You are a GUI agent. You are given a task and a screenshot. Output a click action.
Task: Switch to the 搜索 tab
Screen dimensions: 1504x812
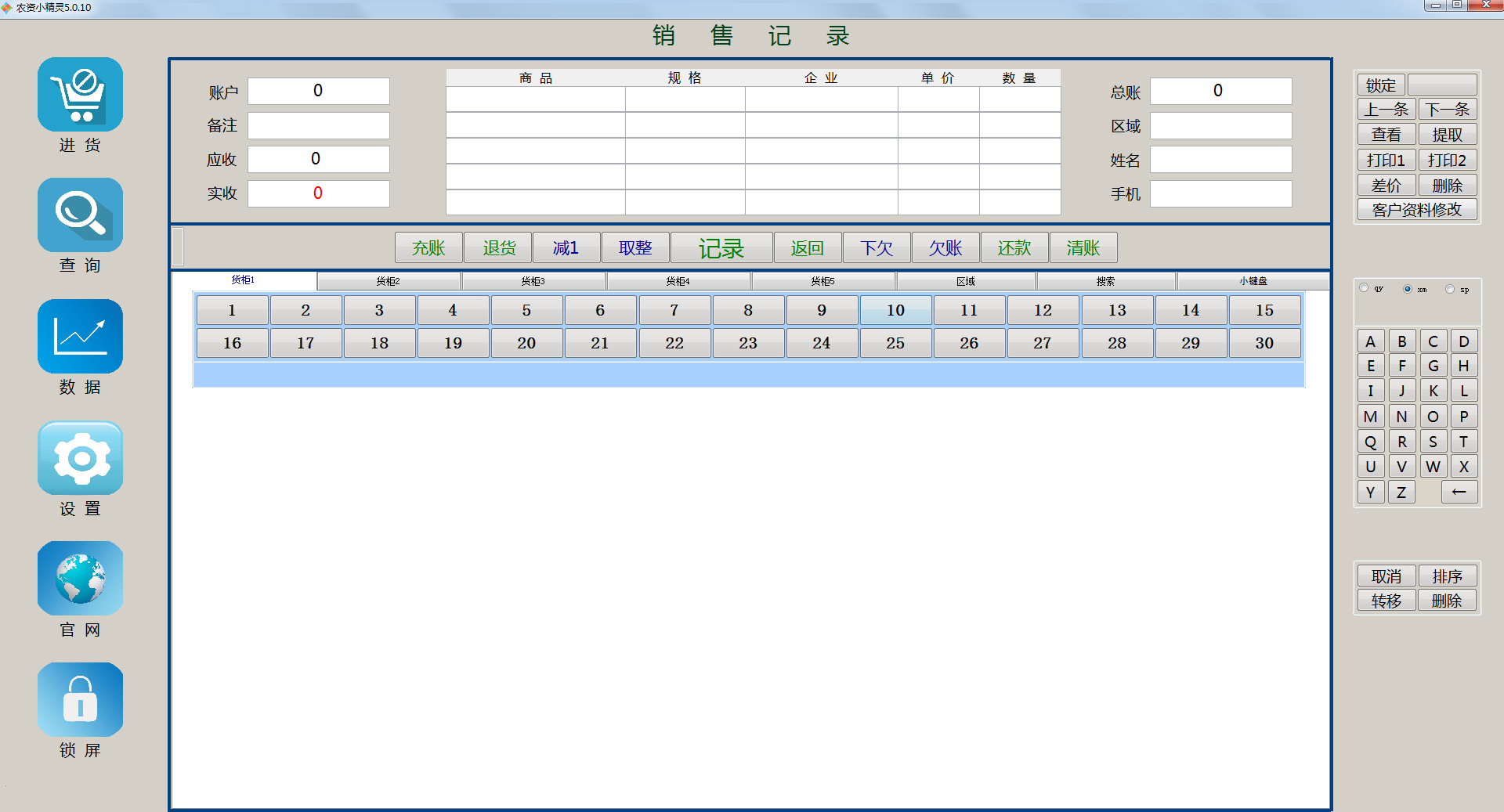pyautogui.click(x=1106, y=281)
